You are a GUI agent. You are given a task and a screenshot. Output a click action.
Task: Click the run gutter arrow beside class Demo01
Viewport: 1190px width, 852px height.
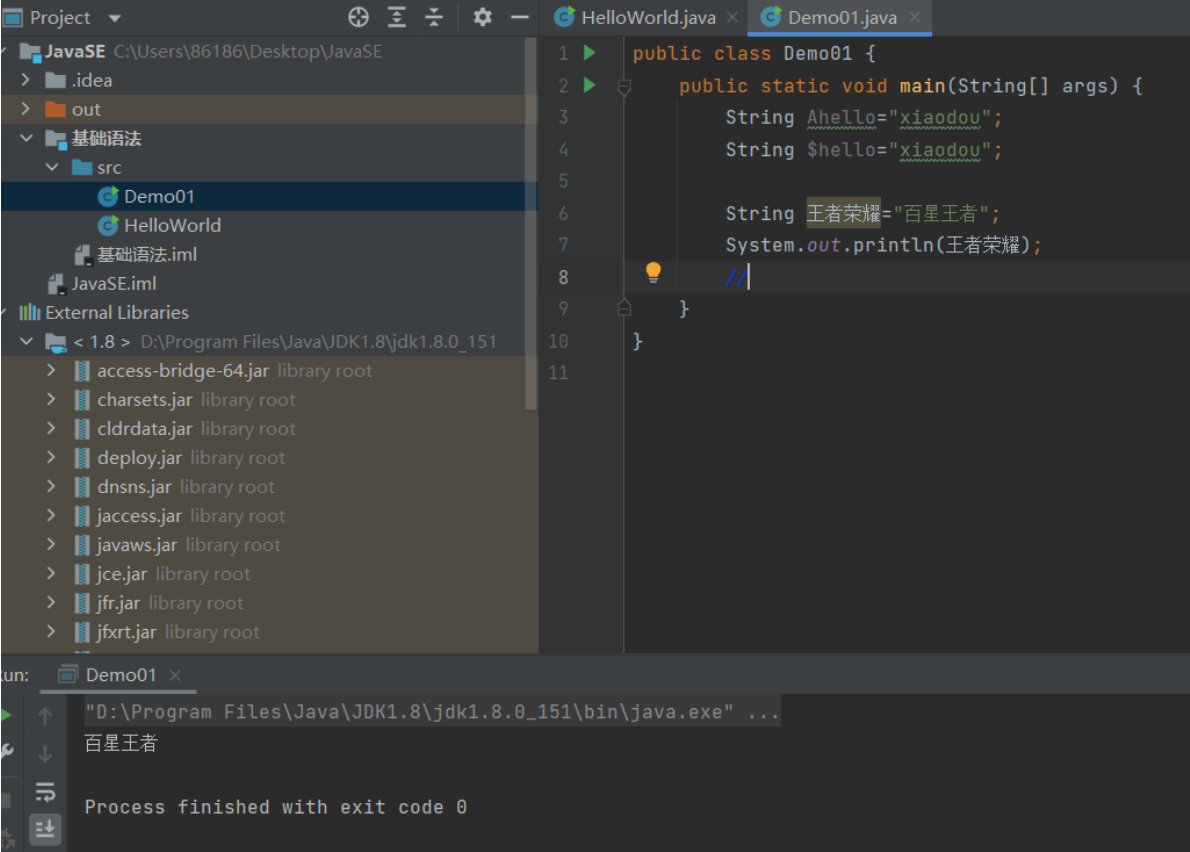590,53
